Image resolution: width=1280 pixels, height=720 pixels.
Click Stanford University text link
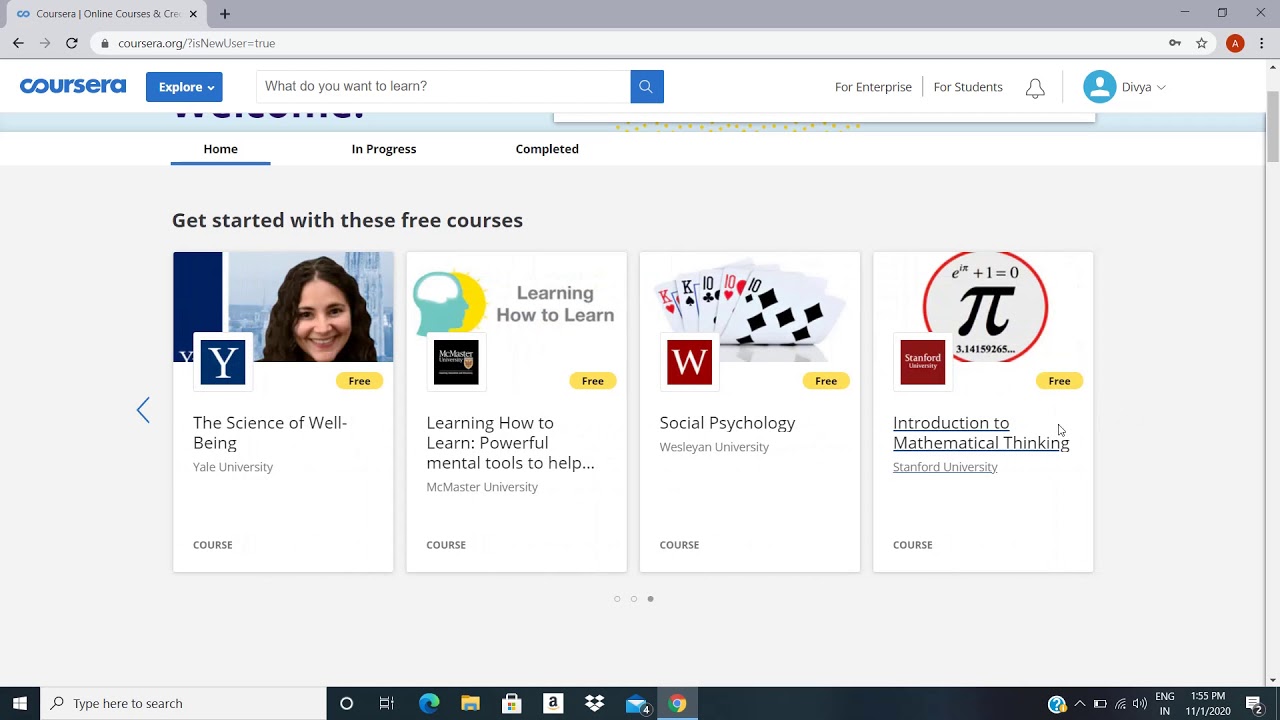coord(945,467)
